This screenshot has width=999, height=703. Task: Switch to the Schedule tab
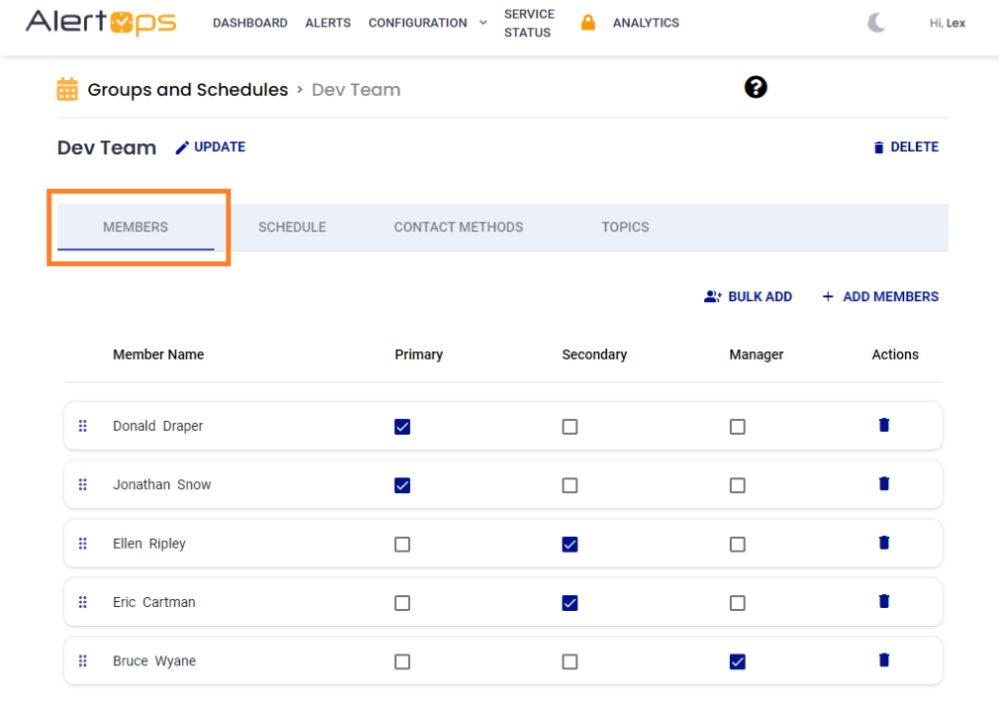(292, 227)
